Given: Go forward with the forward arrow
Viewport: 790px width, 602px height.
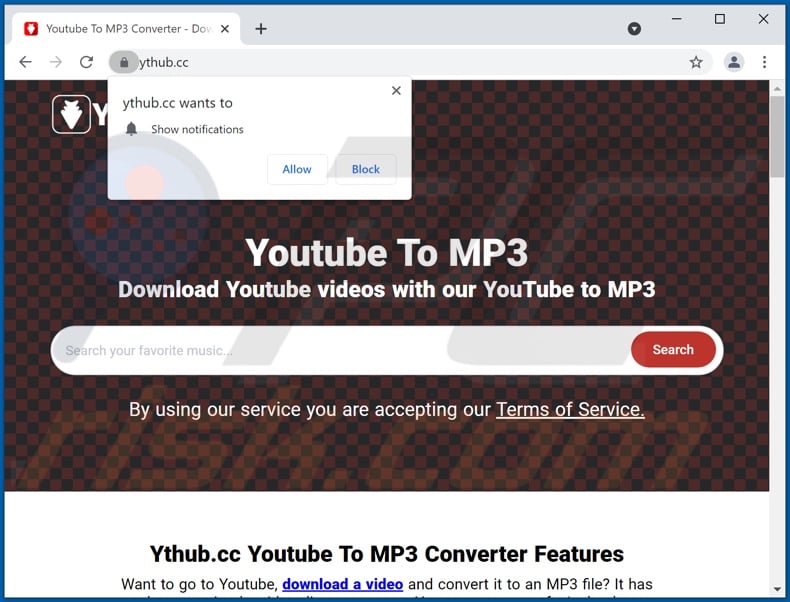Looking at the screenshot, I should click(56, 62).
